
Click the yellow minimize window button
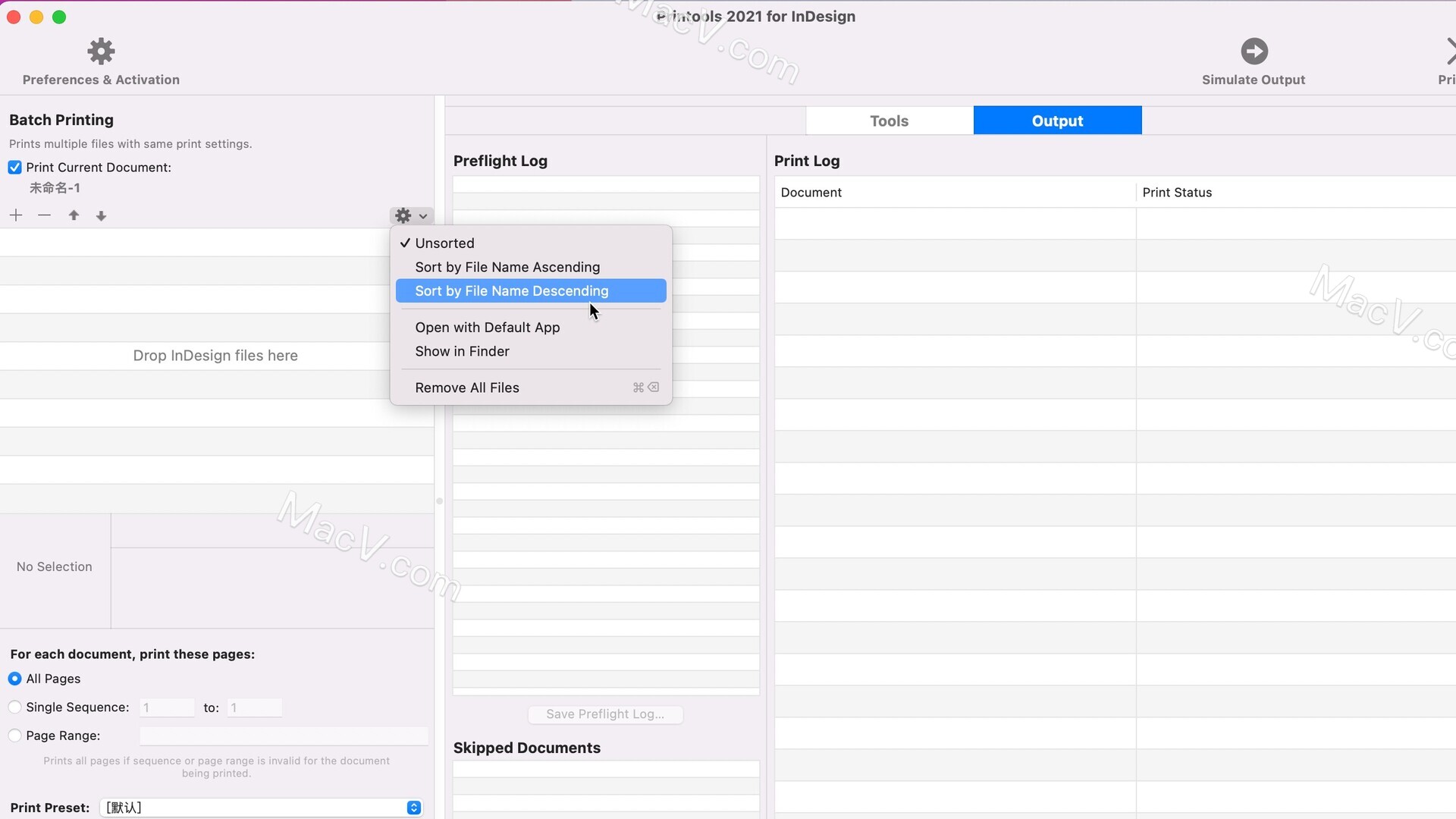pos(36,17)
